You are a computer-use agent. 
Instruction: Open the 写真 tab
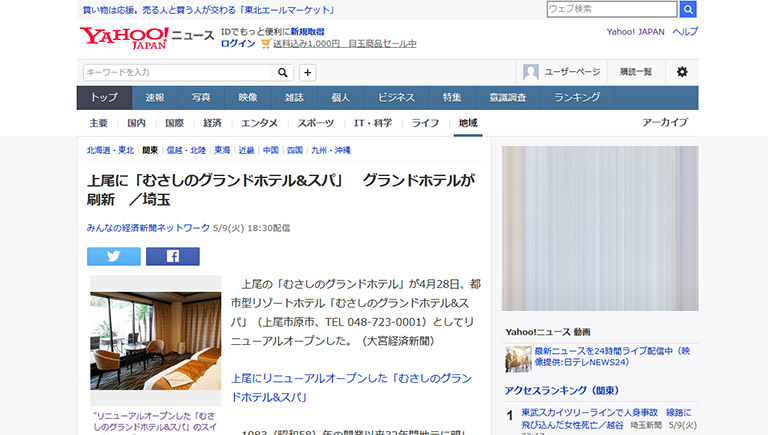point(201,97)
